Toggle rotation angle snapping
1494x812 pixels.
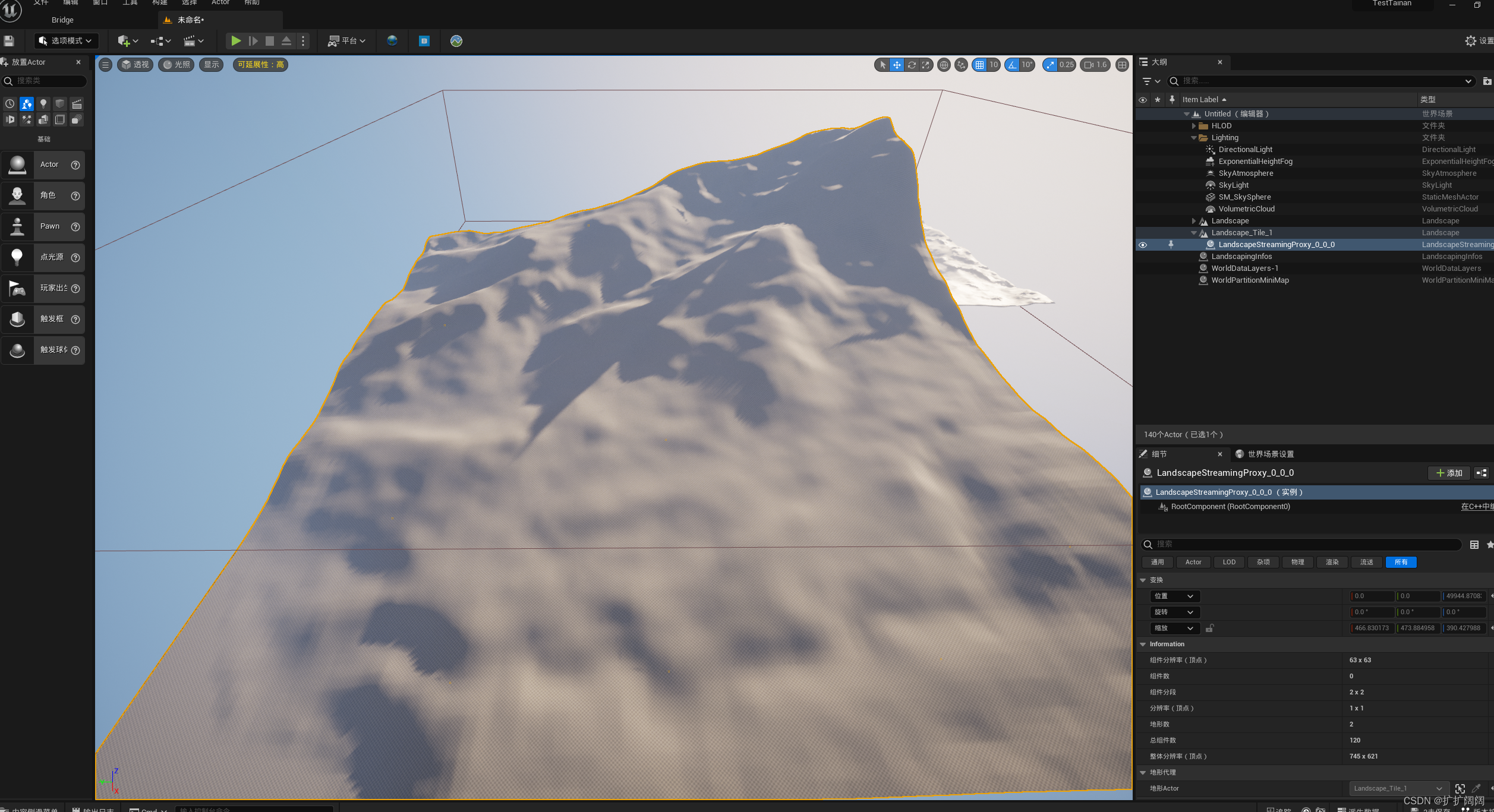(x=1012, y=65)
